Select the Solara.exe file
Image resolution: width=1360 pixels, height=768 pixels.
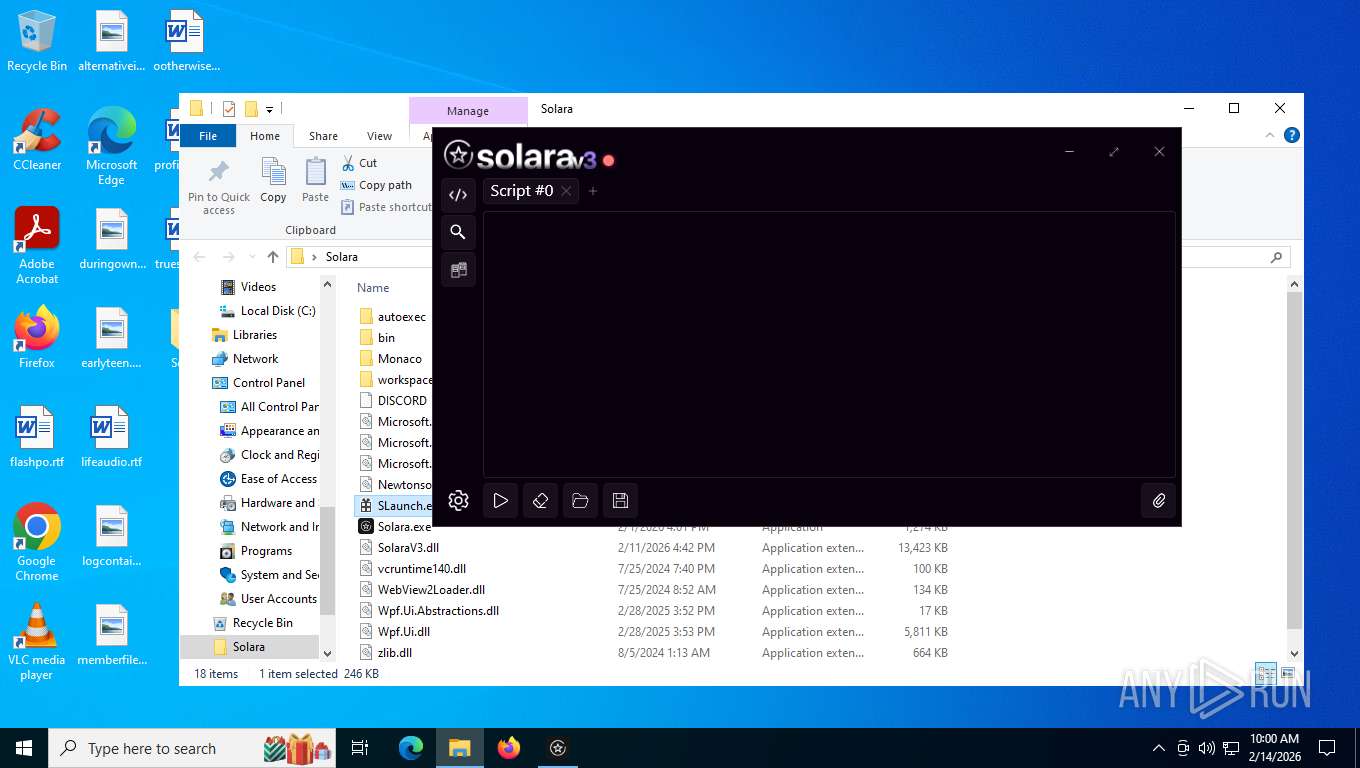click(404, 527)
